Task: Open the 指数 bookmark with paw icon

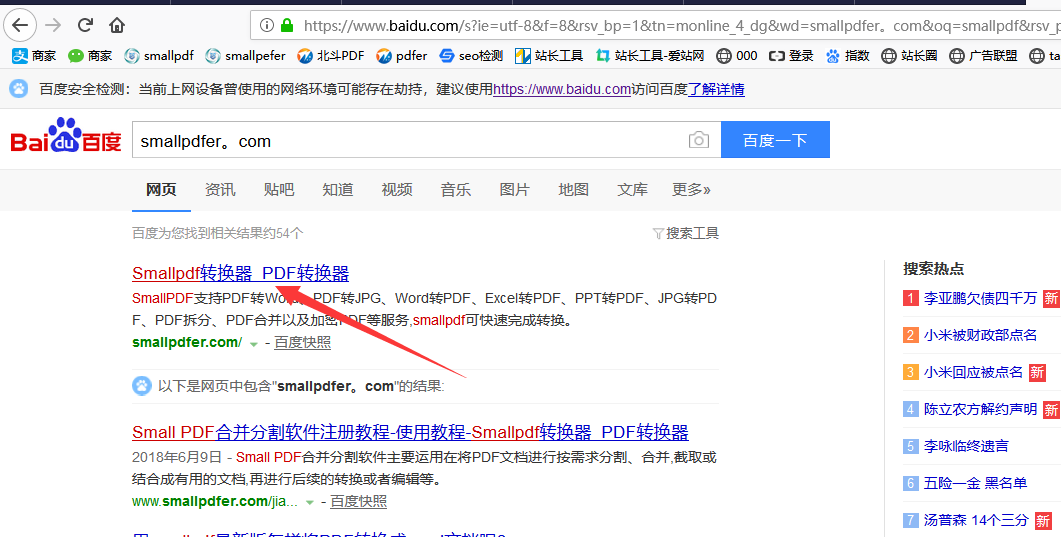Action: click(847, 56)
